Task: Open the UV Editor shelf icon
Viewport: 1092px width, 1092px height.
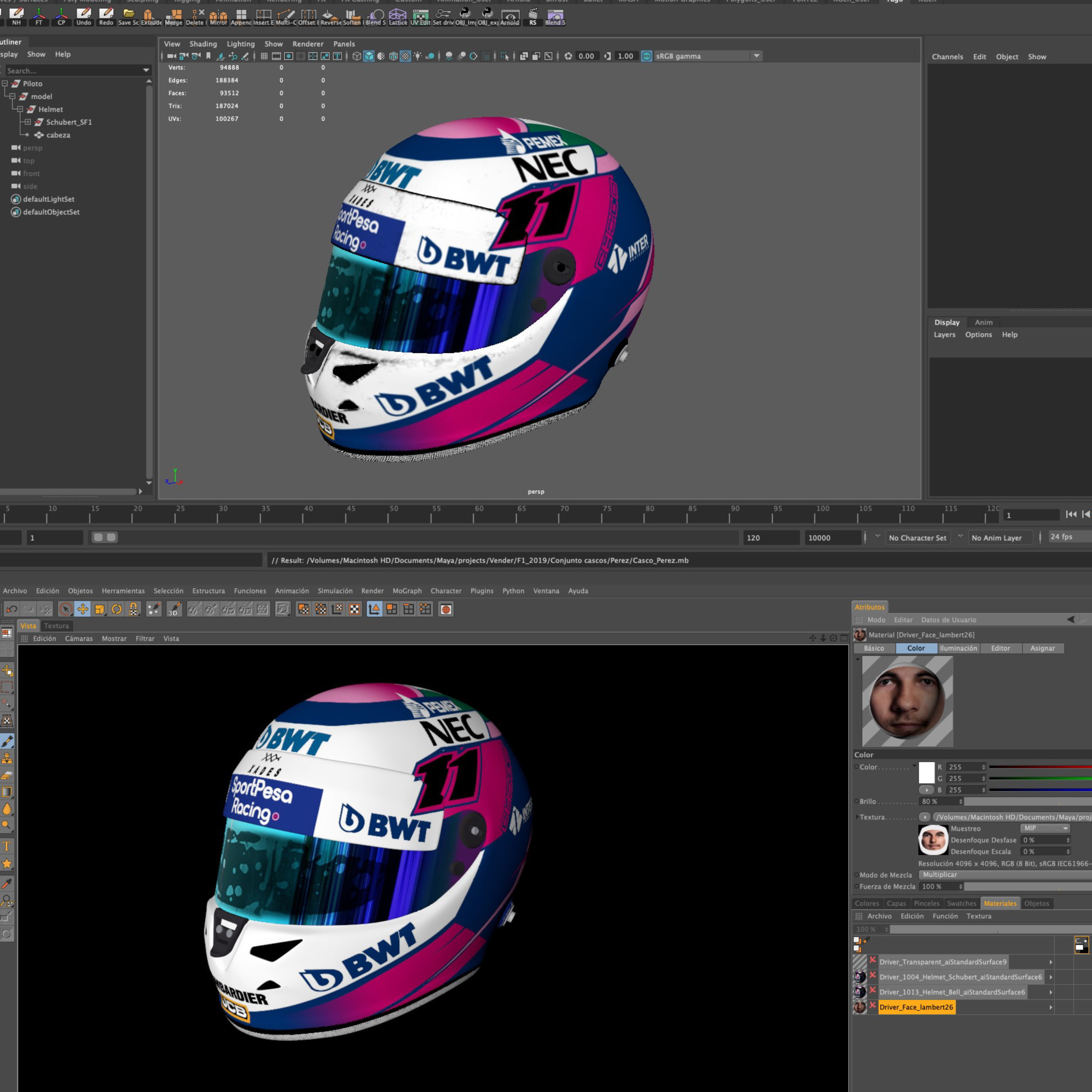Action: point(420,17)
